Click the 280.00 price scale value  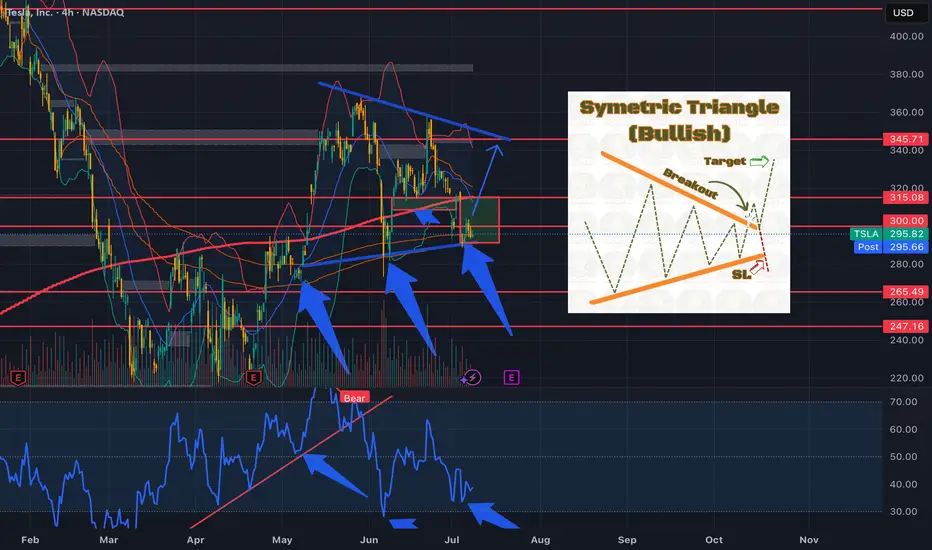906,264
